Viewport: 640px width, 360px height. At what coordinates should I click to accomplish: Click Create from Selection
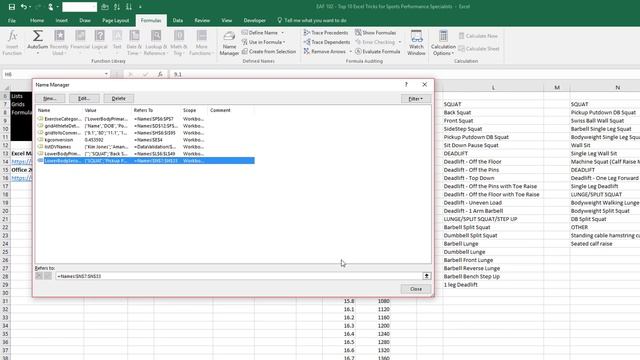(x=269, y=51)
